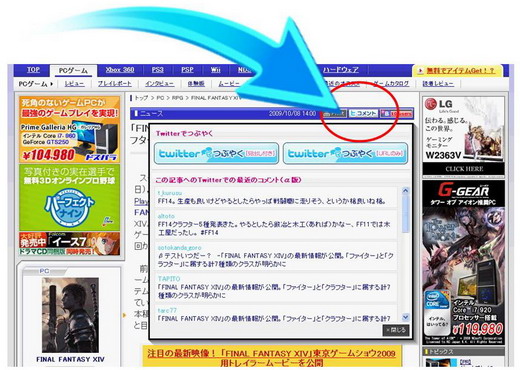Click the print icon in news header
This screenshot has width=520, height=370.
(x=334, y=114)
